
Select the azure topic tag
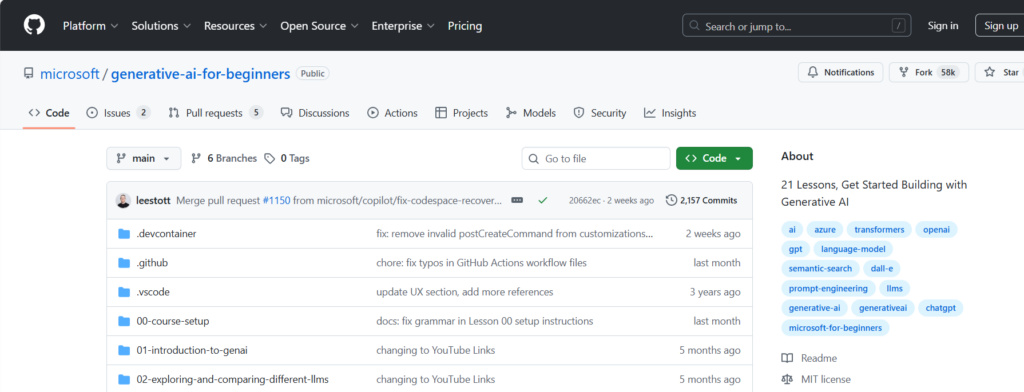tap(825, 230)
